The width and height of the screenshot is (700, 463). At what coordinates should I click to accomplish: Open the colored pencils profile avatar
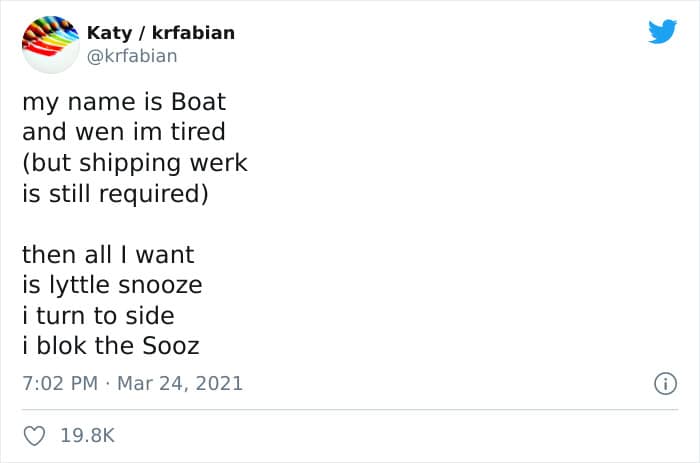(x=50, y=44)
